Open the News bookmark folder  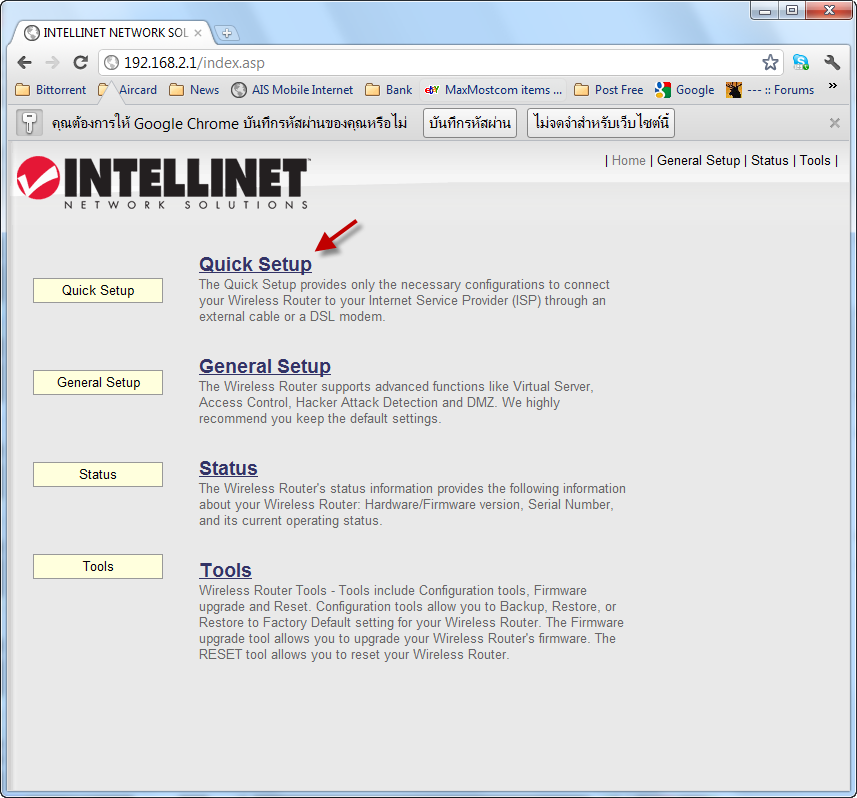194,90
